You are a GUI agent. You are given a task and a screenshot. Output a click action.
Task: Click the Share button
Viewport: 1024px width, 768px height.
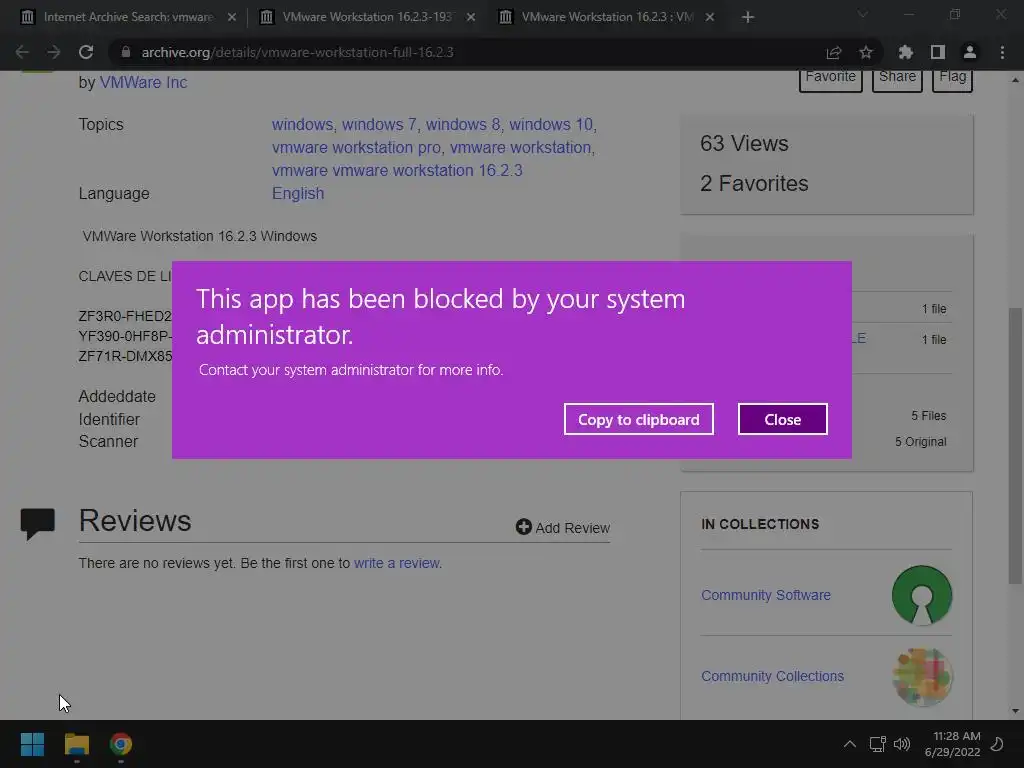(x=897, y=77)
